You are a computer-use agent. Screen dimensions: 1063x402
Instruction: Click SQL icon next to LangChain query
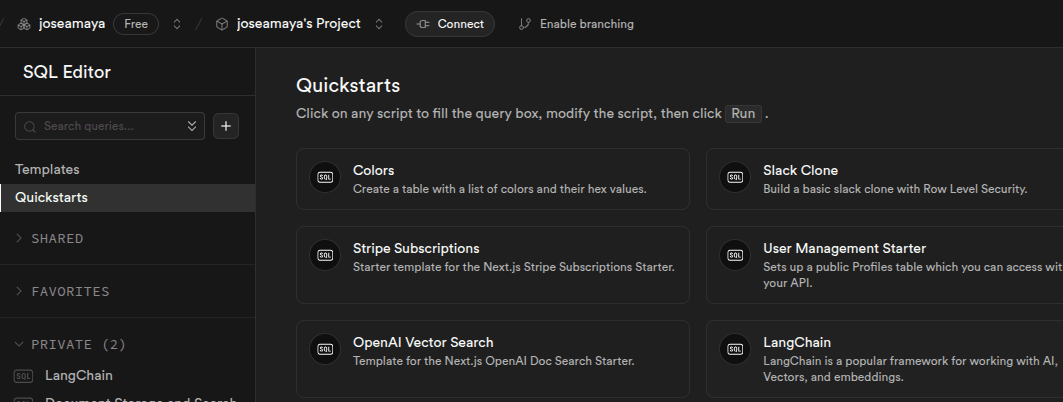23,376
